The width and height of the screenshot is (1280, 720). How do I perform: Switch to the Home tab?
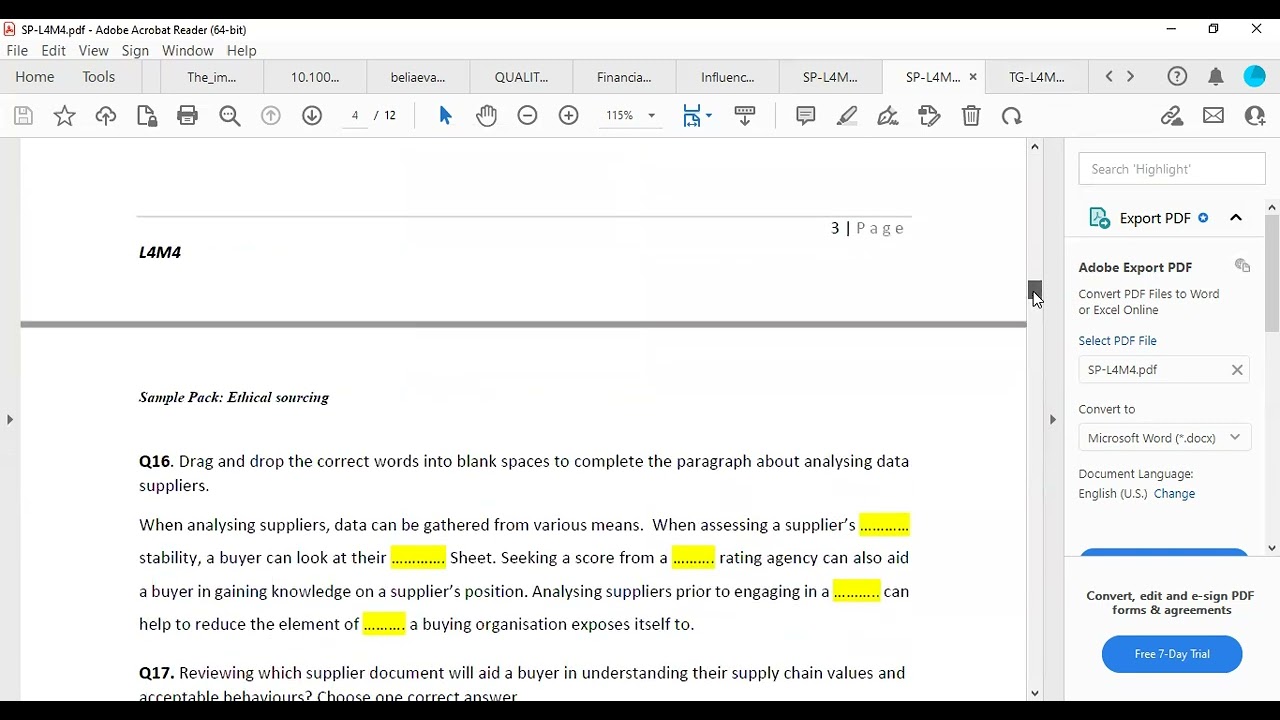(x=35, y=77)
